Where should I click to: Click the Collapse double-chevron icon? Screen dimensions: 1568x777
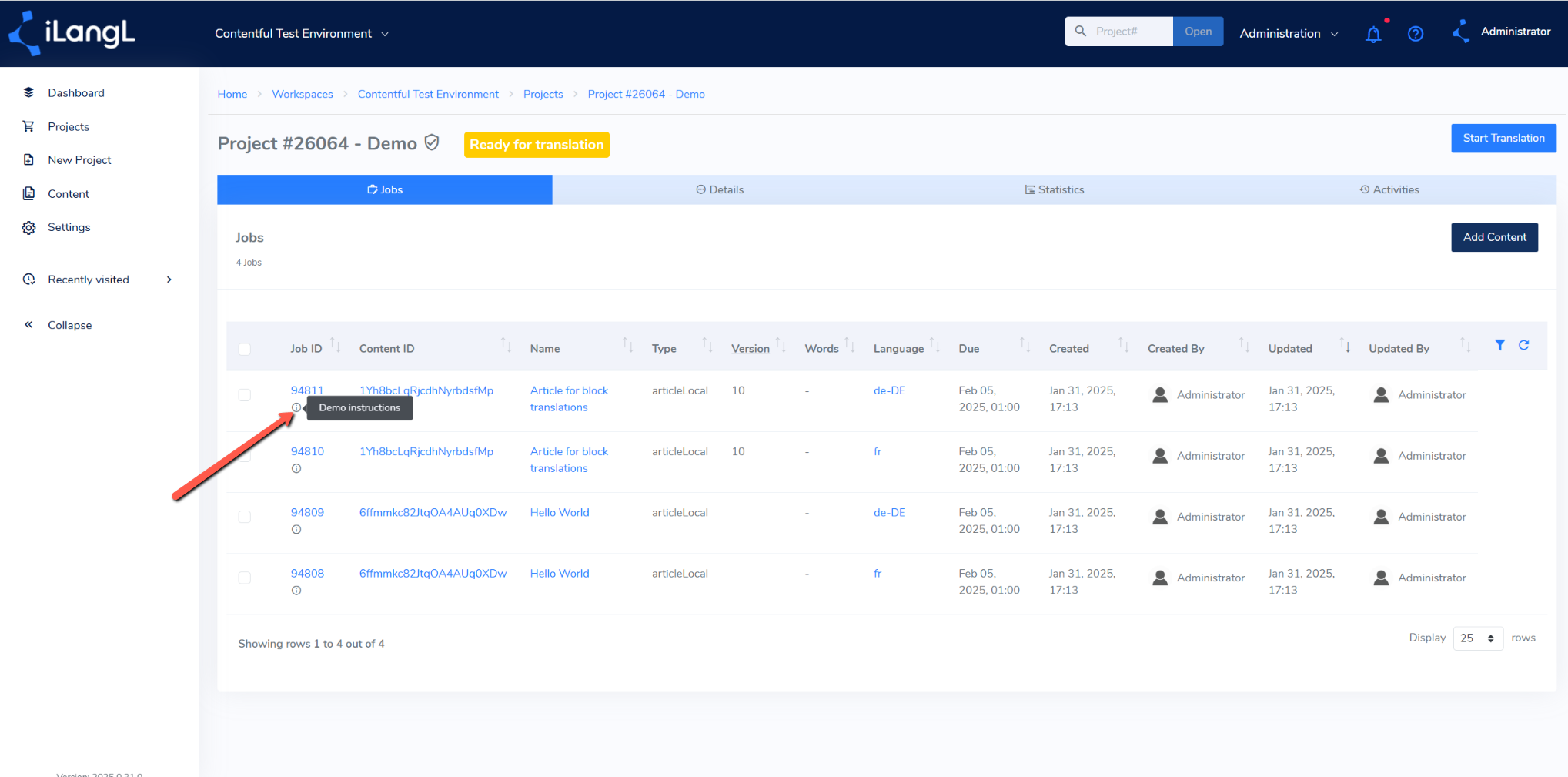coord(28,325)
